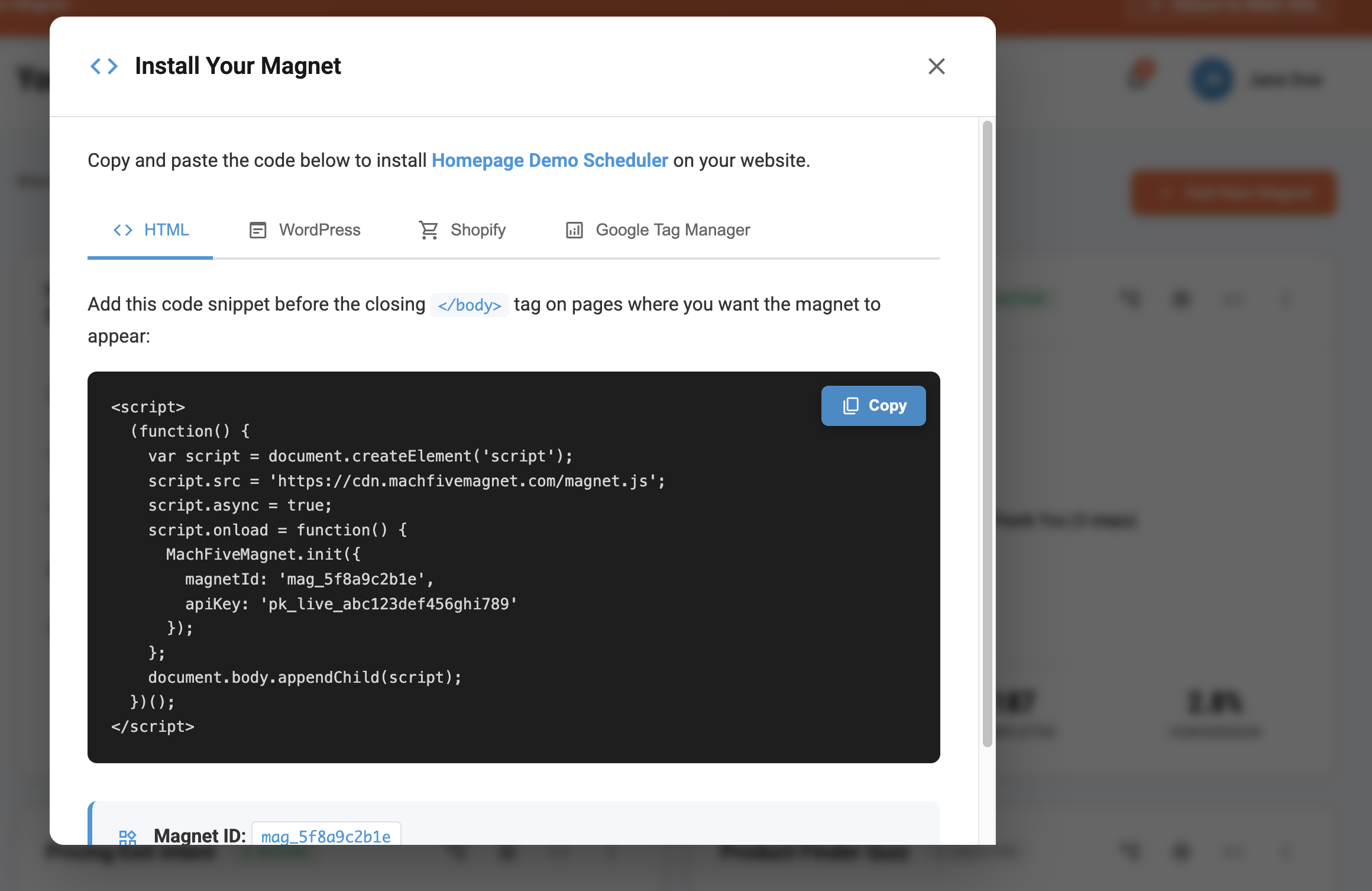Click the Google Tag Manager bar chart icon
Screen dimensions: 1372x891
coord(574,230)
